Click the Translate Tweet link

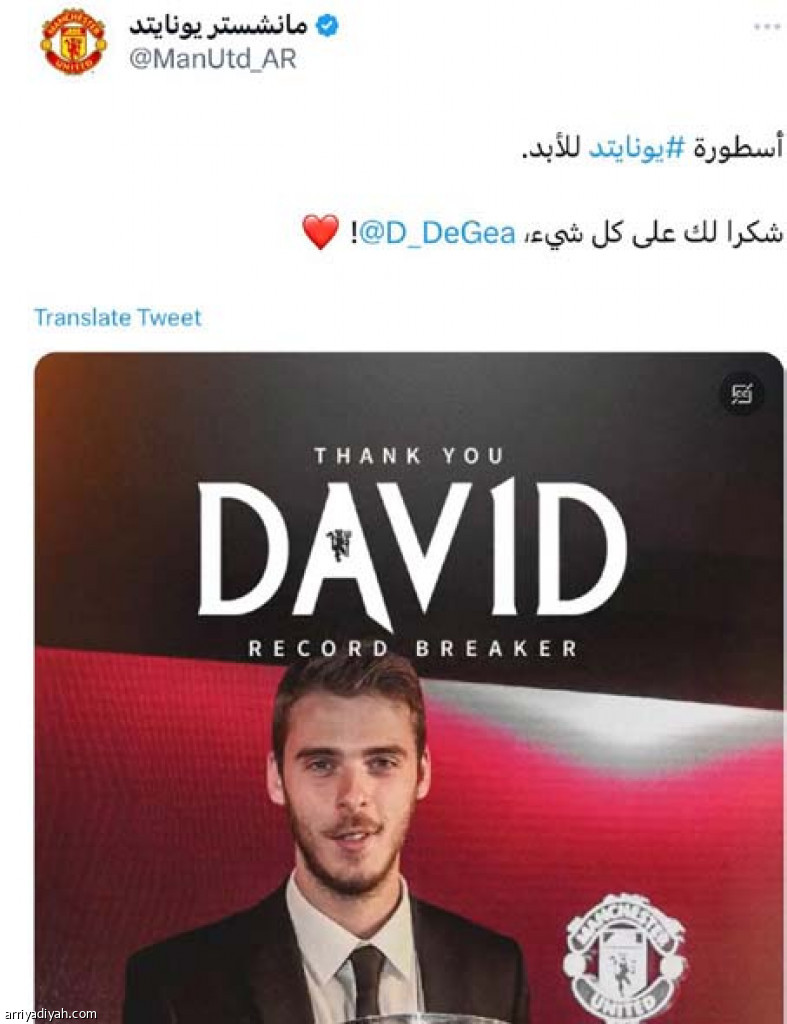118,317
